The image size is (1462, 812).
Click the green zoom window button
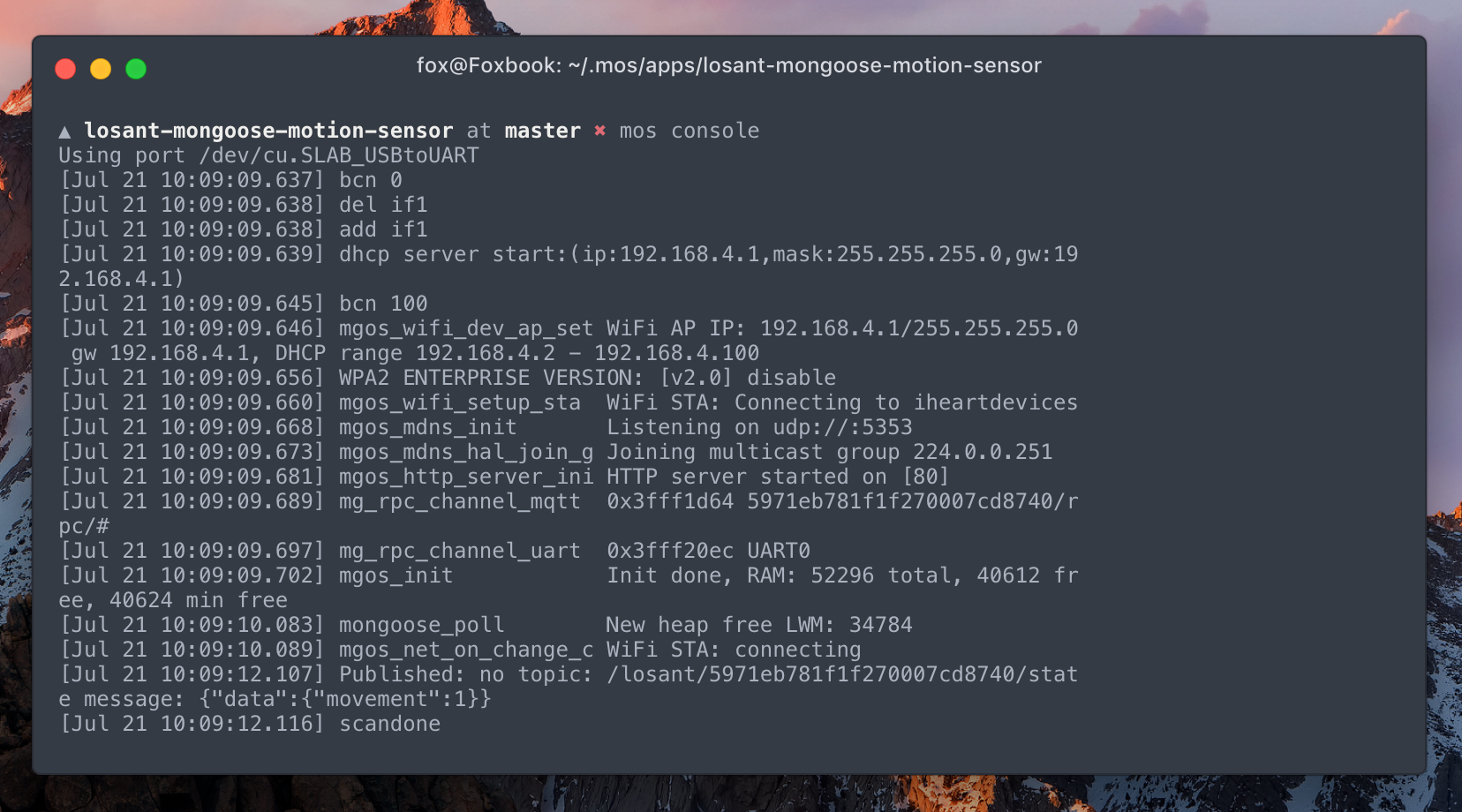click(x=136, y=69)
